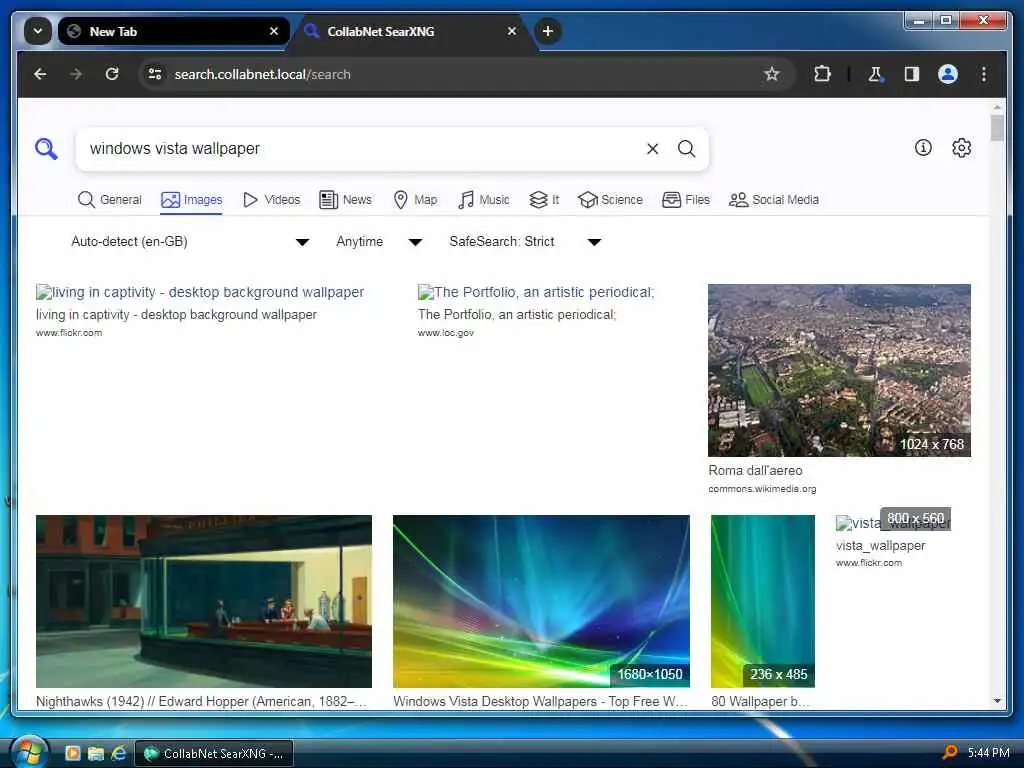Select the Images category
Image resolution: width=1024 pixels, height=768 pixels.
pos(191,200)
